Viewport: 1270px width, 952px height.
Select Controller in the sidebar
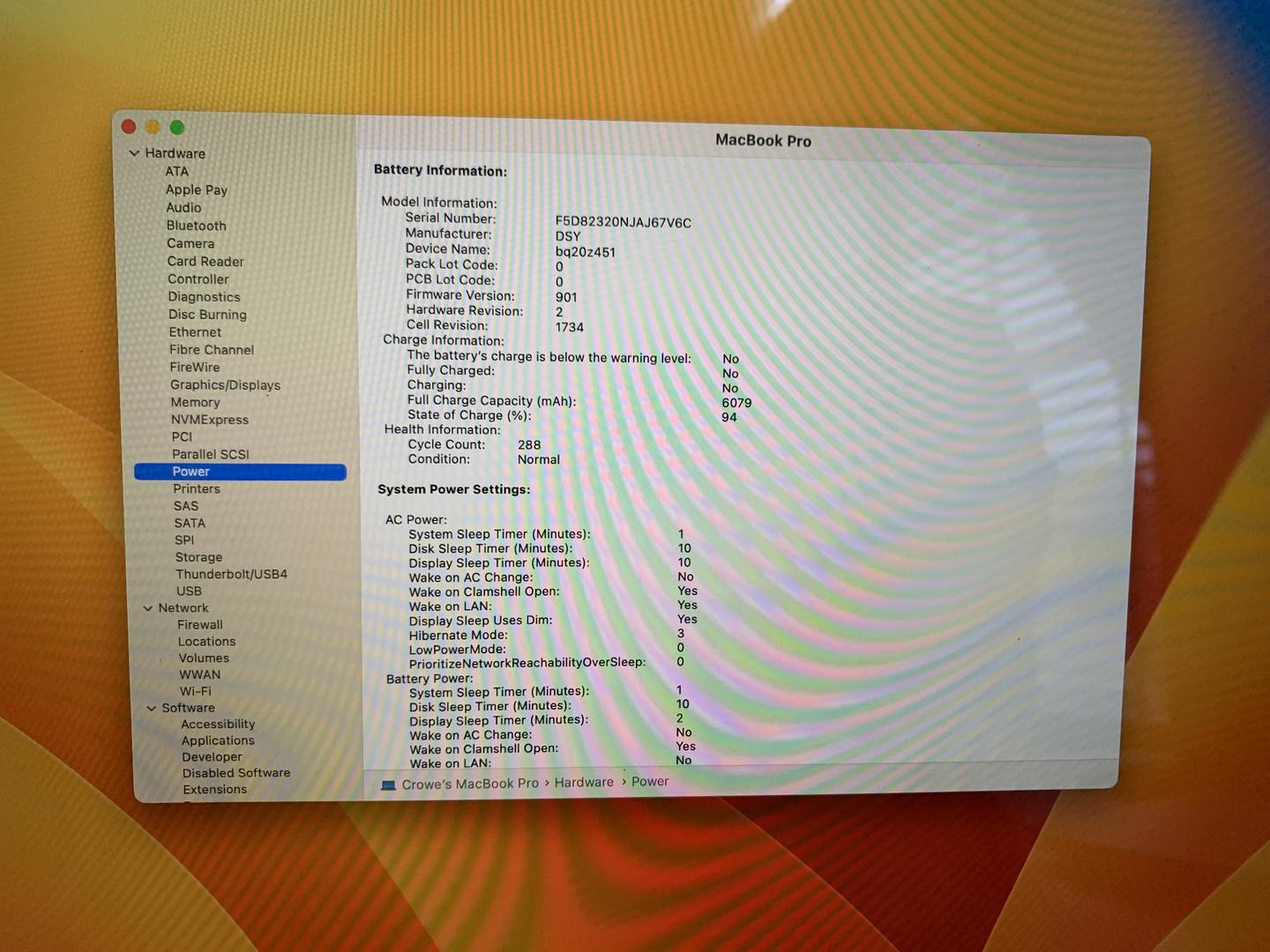point(198,279)
